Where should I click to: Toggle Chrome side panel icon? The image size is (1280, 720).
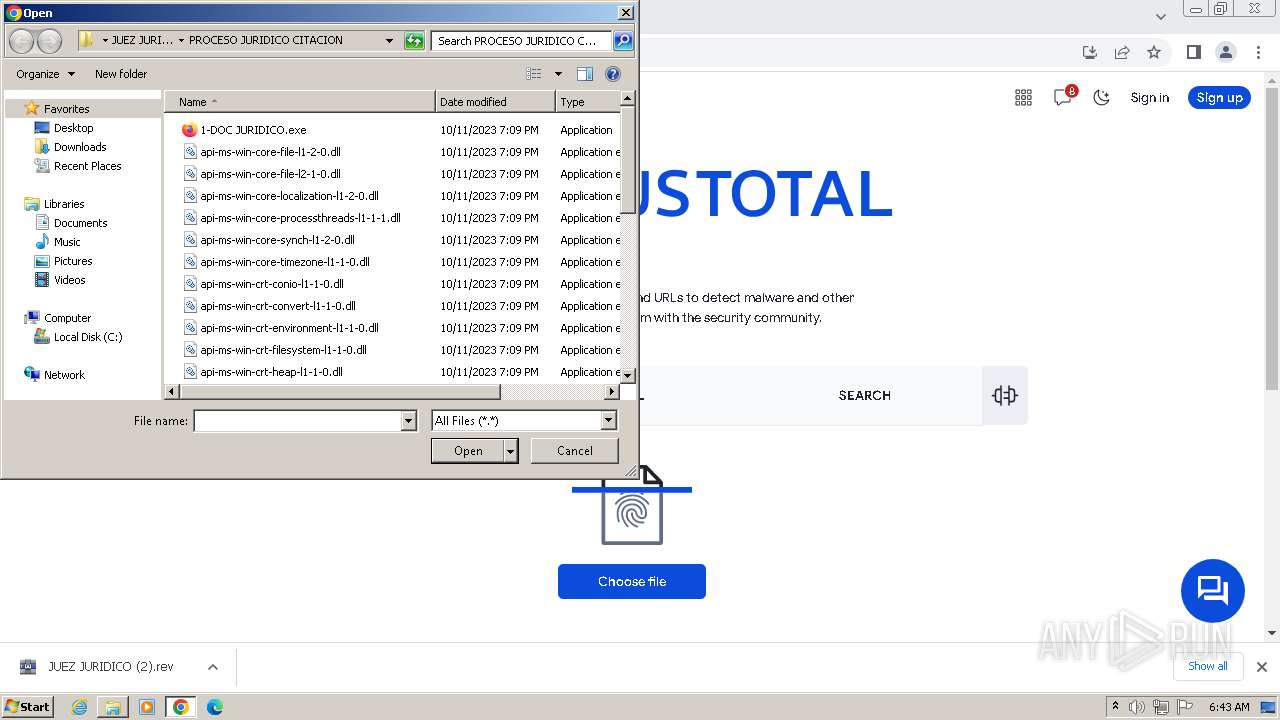[1193, 52]
